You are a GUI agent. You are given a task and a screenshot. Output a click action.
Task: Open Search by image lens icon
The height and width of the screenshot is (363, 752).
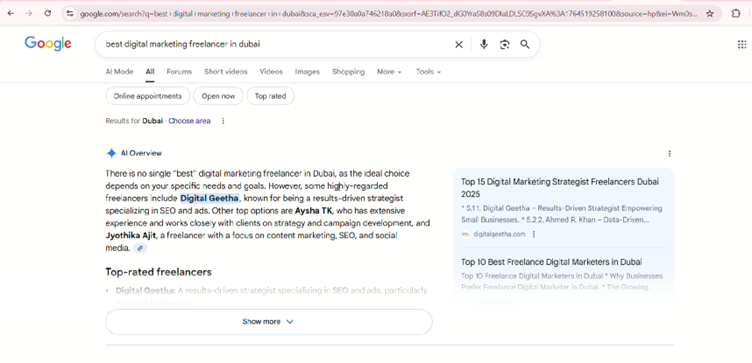(505, 45)
